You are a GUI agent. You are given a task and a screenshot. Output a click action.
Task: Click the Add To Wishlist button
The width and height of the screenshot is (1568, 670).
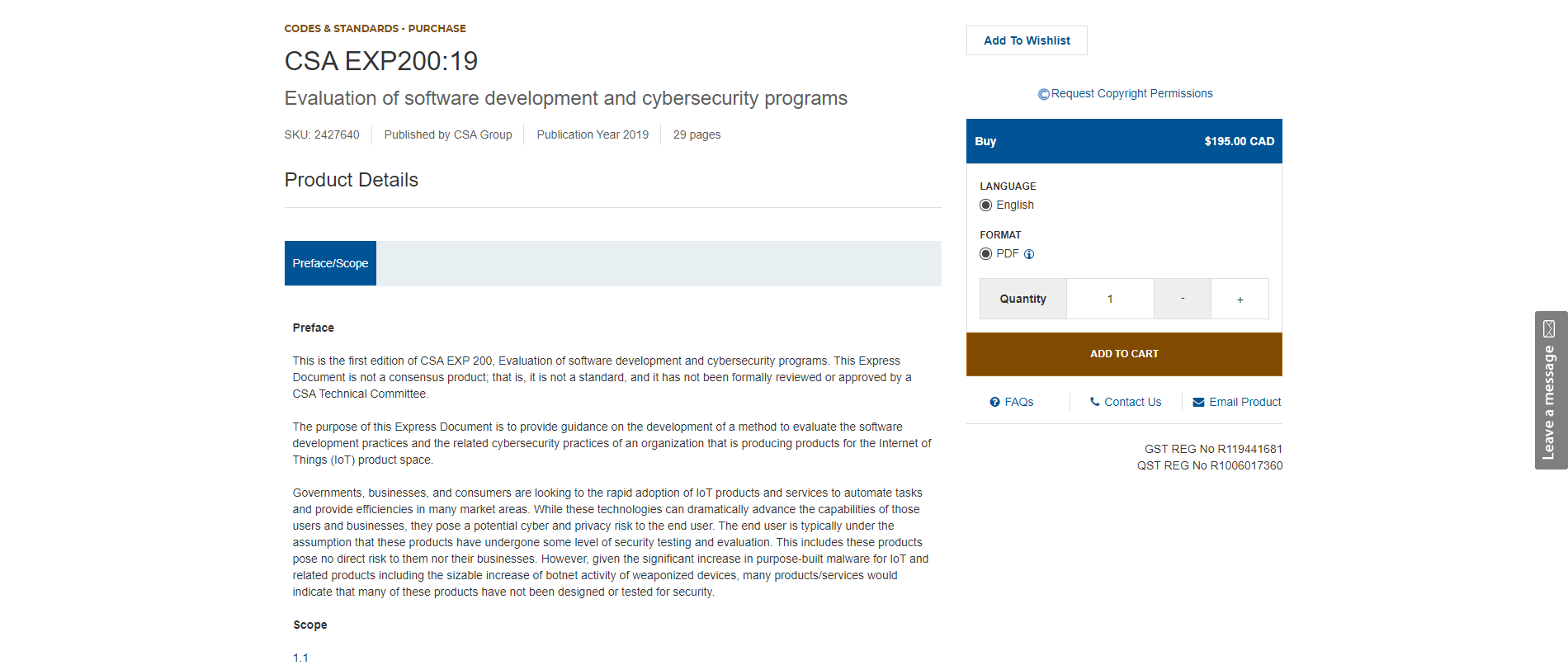pos(1027,40)
